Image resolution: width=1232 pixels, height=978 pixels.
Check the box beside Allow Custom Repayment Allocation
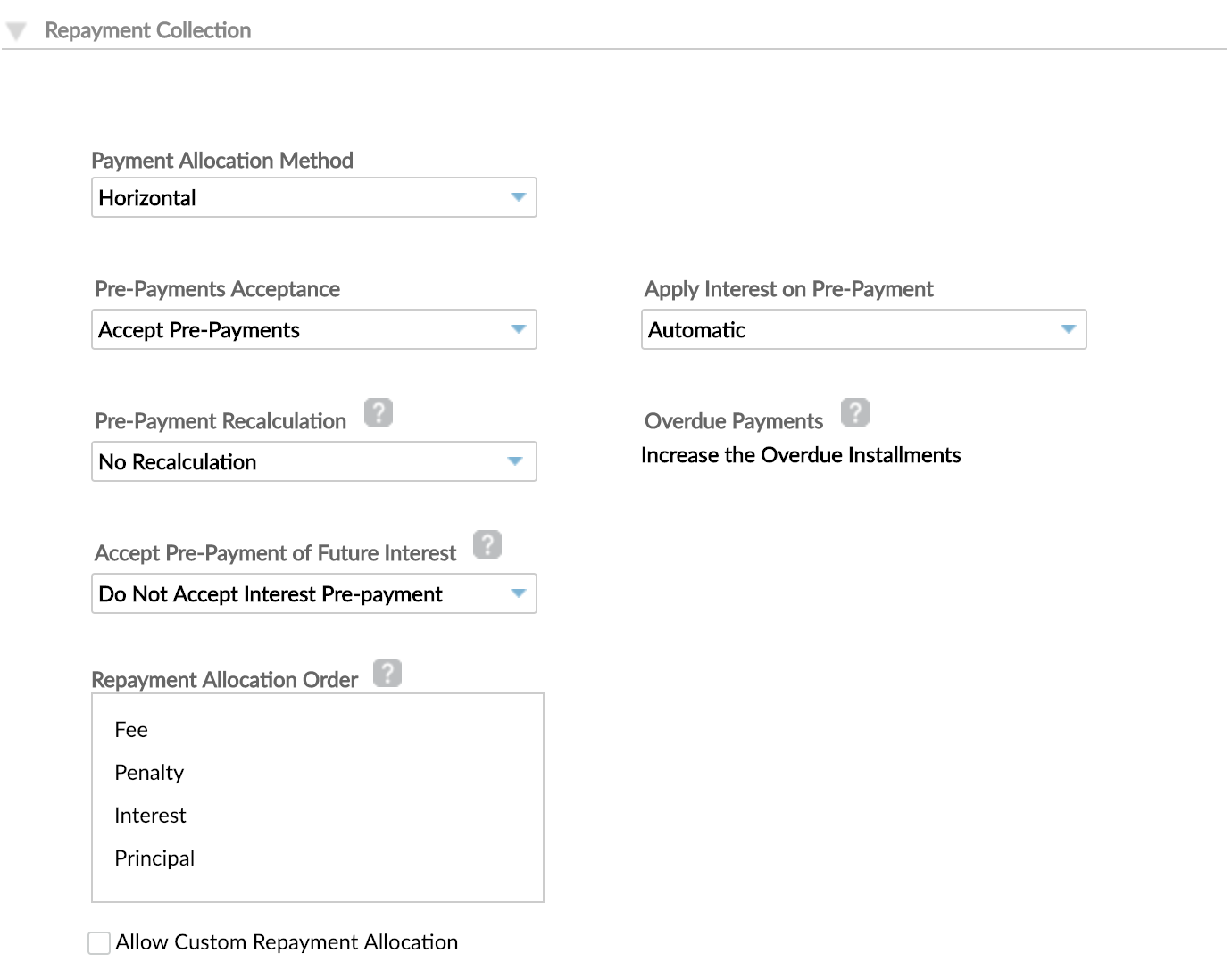[x=98, y=942]
